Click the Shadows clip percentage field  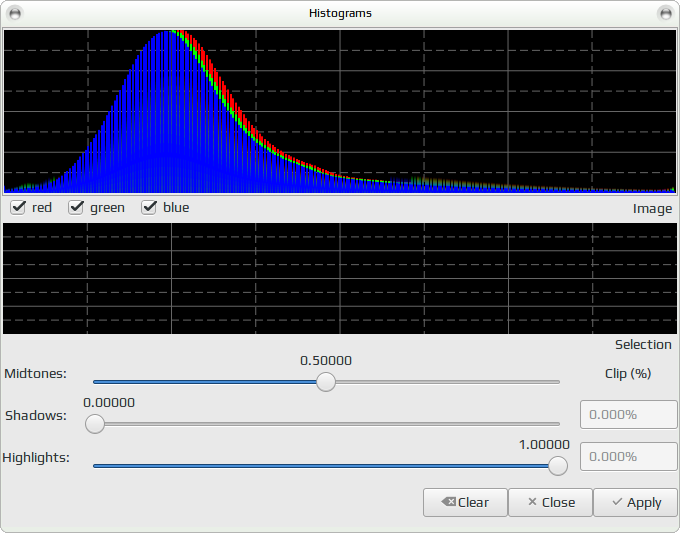coord(628,415)
